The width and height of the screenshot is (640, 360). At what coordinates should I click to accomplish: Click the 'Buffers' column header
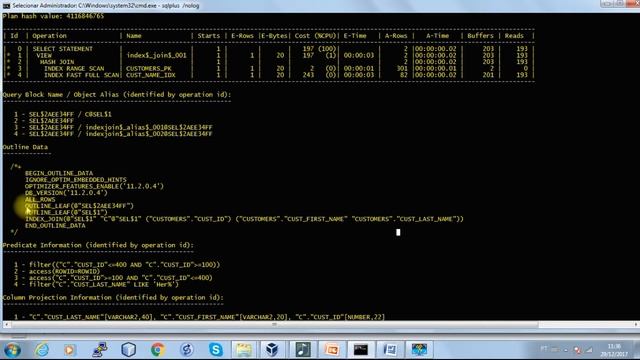tap(480, 36)
